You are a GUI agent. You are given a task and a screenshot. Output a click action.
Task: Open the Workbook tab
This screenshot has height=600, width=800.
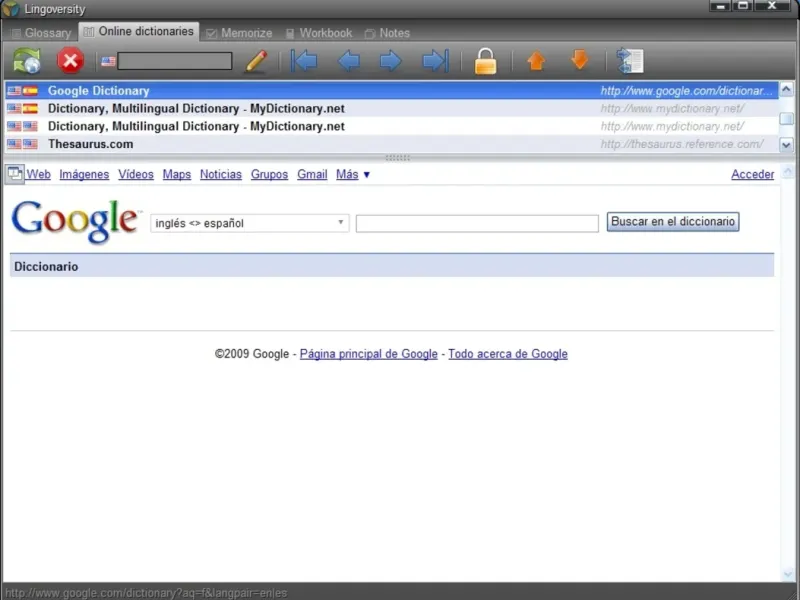click(x=319, y=33)
